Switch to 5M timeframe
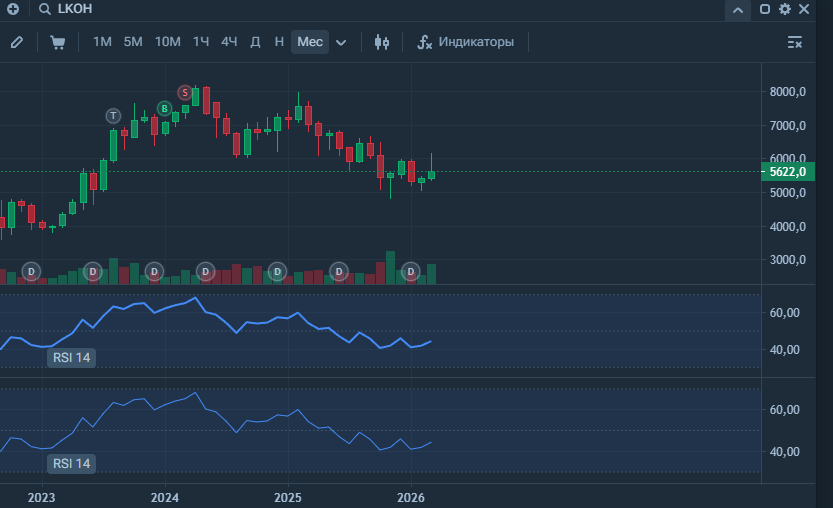The height and width of the screenshot is (508, 833). pos(133,42)
